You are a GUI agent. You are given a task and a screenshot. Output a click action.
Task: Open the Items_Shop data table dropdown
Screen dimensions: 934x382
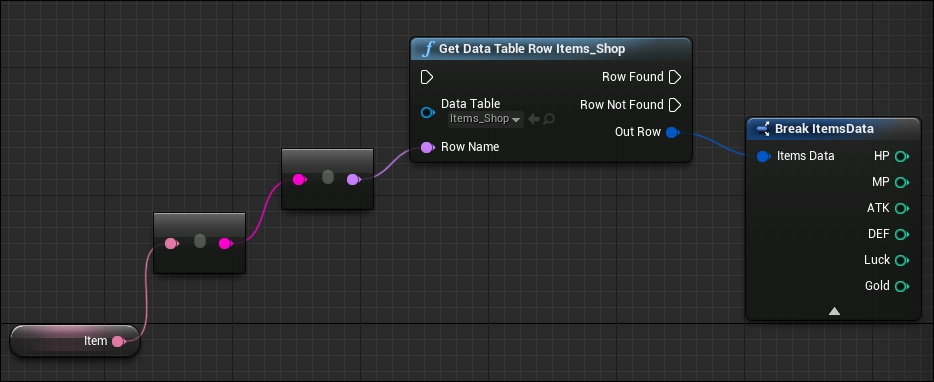point(486,119)
